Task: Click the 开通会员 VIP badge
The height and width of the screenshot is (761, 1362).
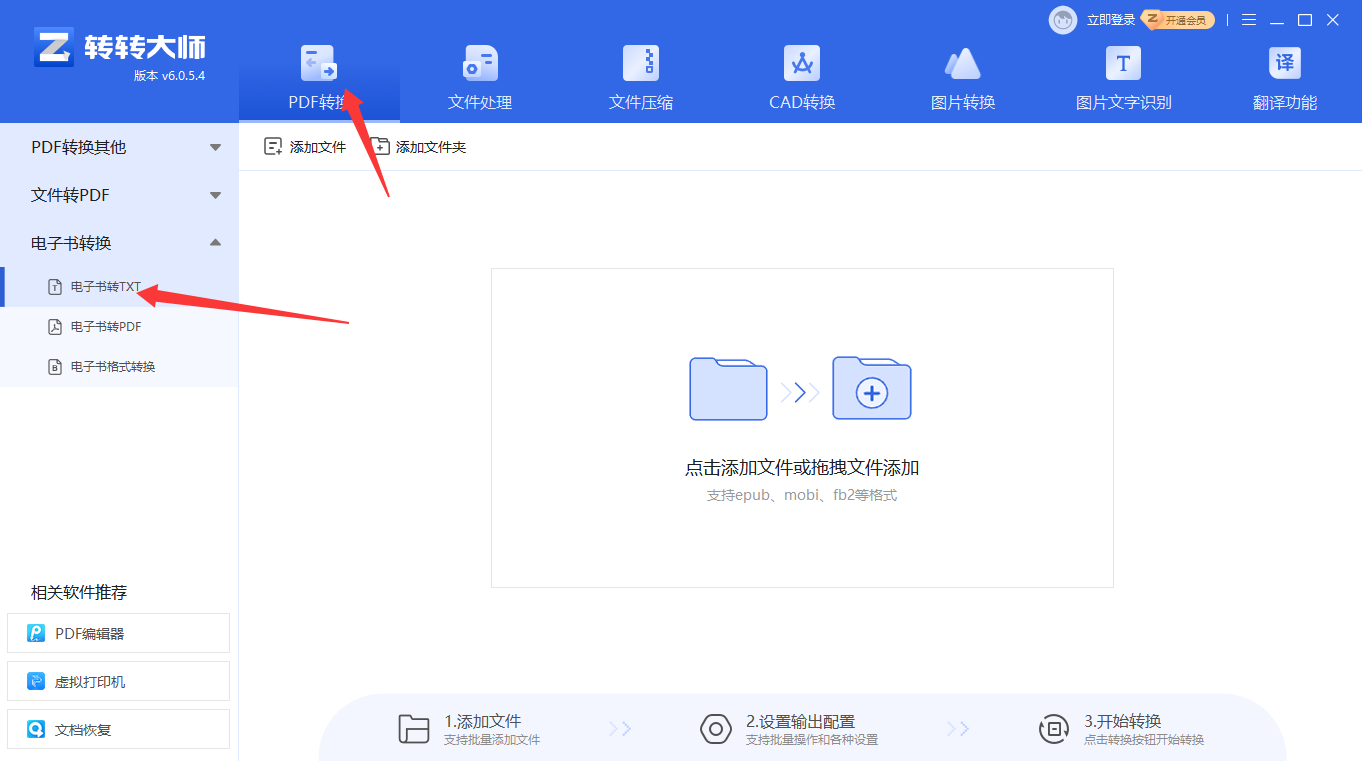Action: click(1179, 19)
